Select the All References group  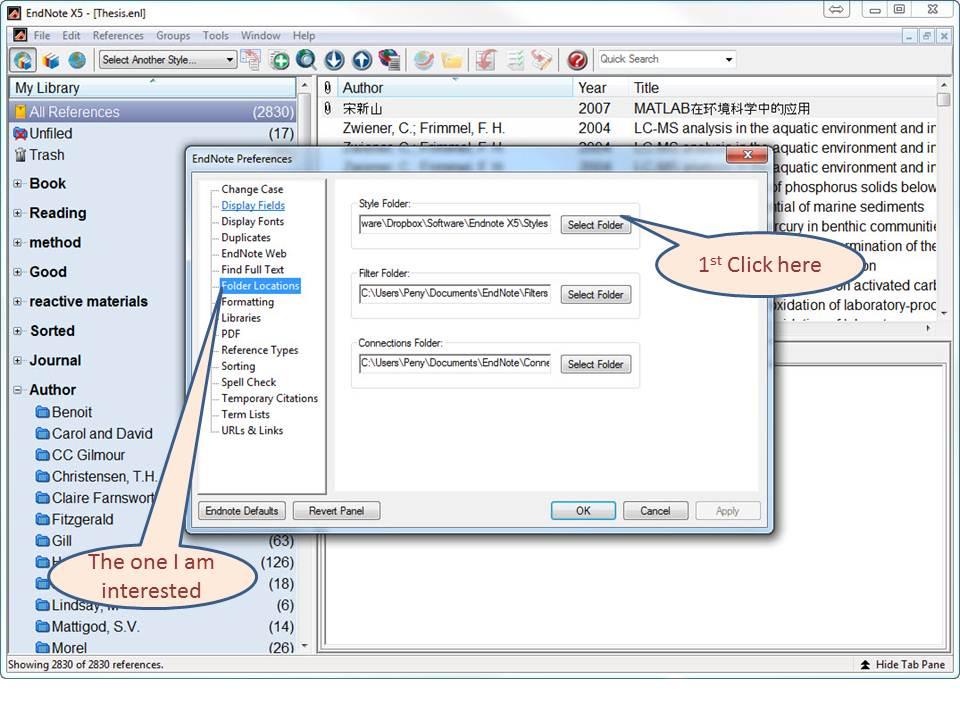coord(154,112)
